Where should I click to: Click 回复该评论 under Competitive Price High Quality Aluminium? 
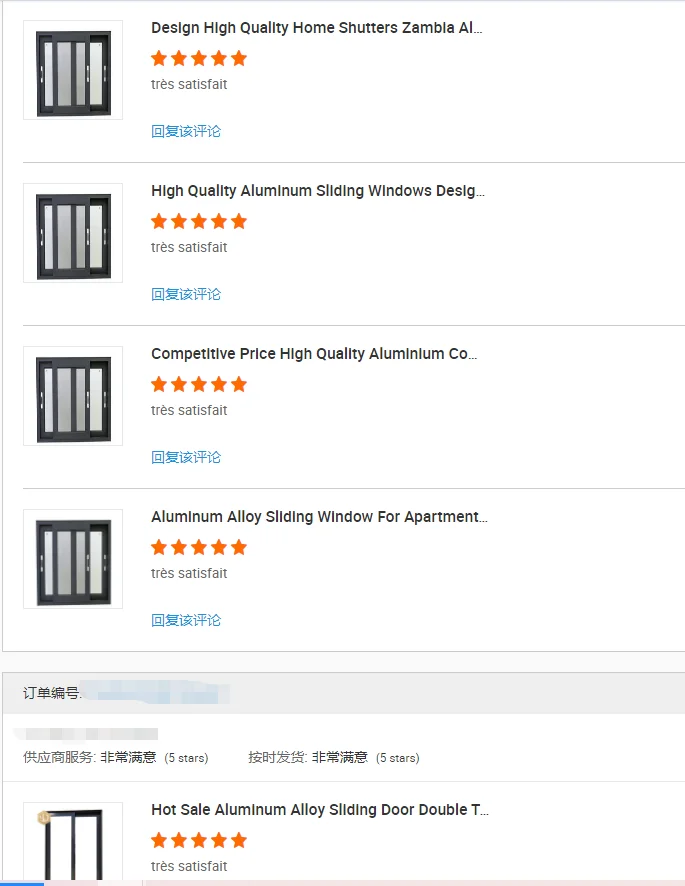point(186,457)
